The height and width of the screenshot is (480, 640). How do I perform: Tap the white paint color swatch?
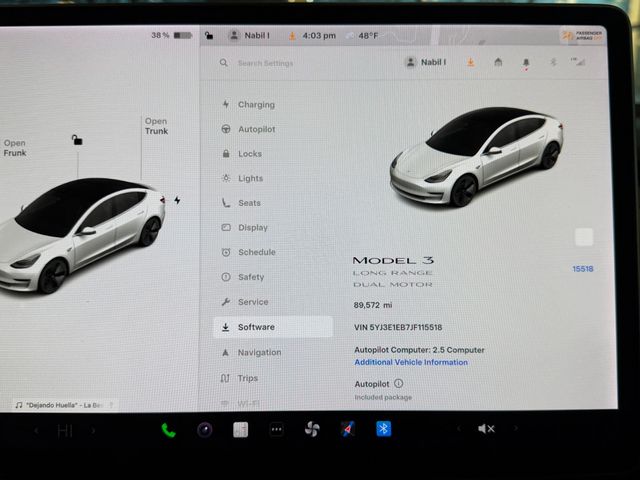584,237
